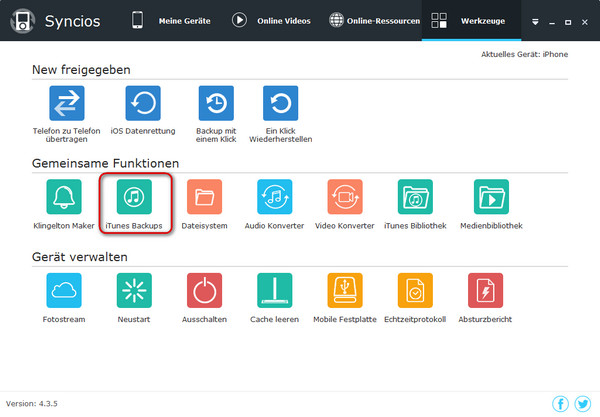Launch Video Konverter
Screen dimensions: 600x417
[345, 197]
